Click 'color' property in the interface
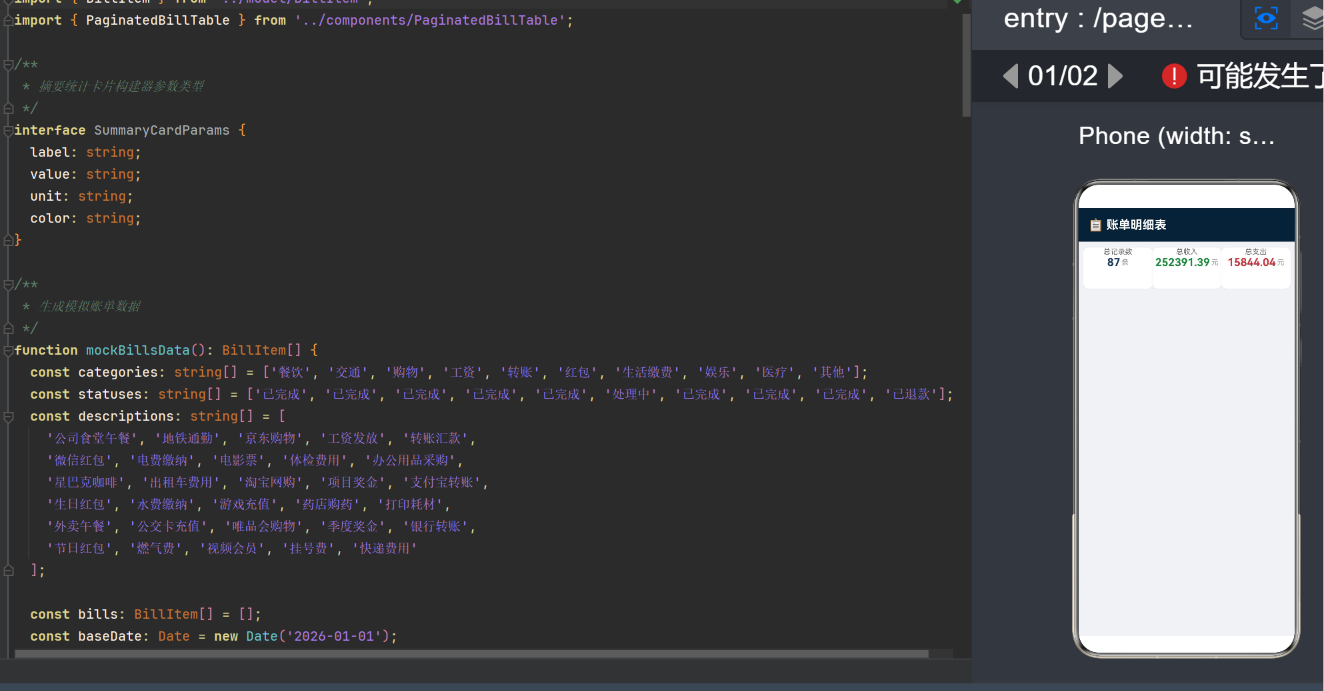This screenshot has height=691, width=1324. click(x=50, y=218)
